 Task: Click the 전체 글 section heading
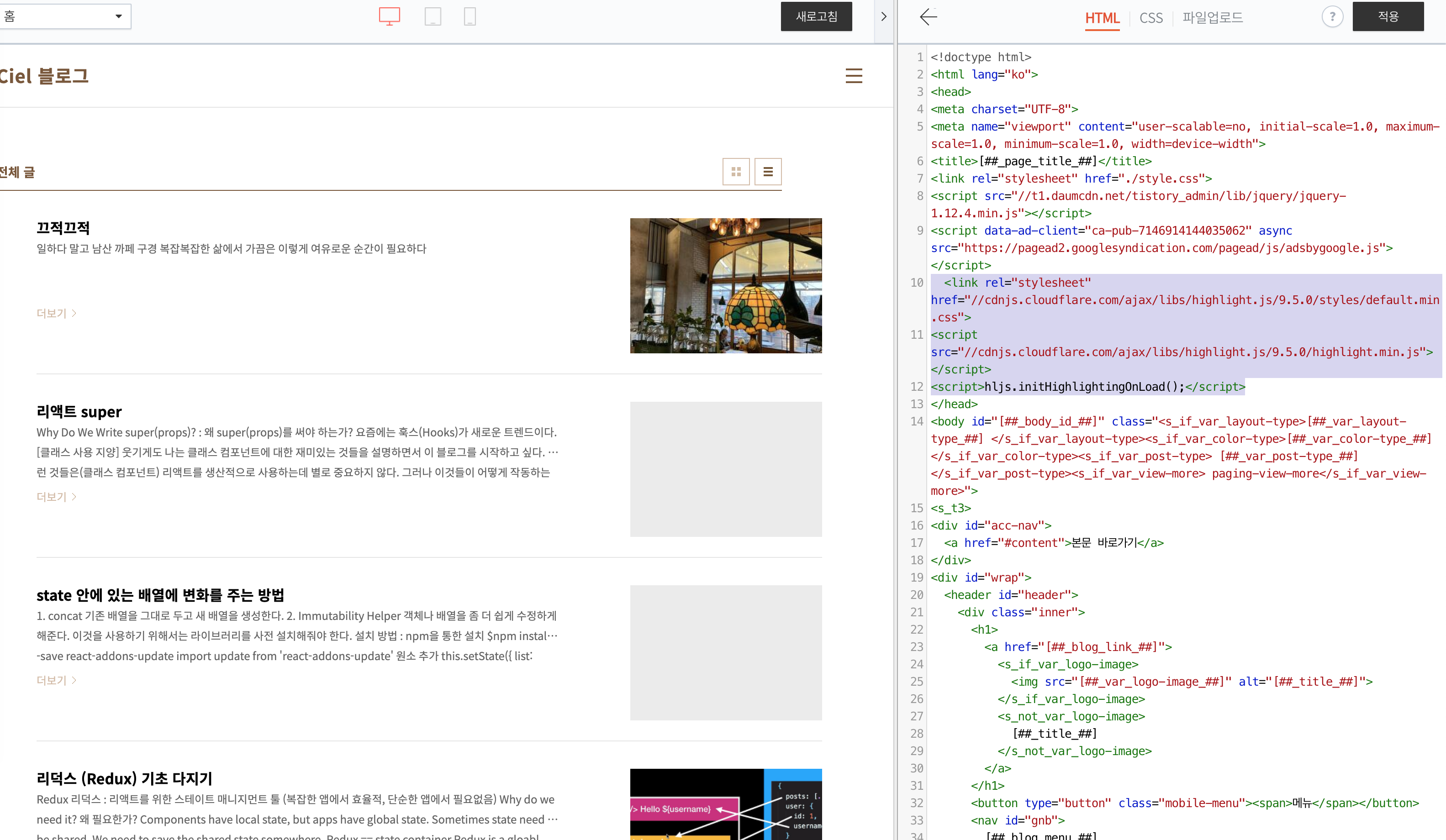tap(17, 172)
